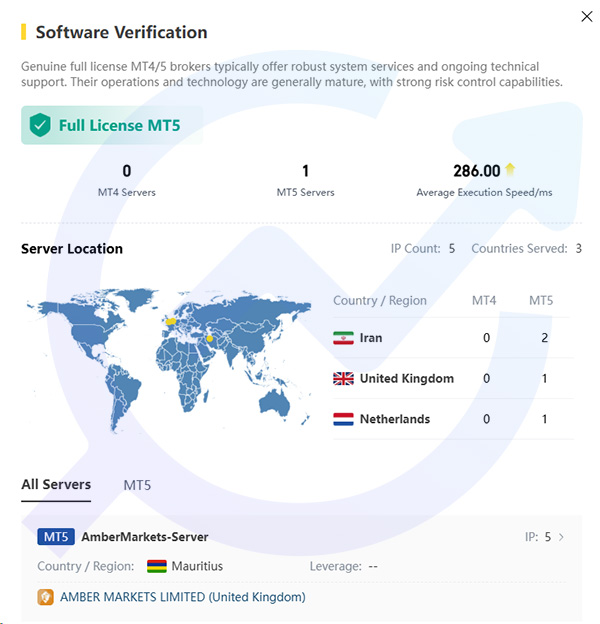Click the United Kingdom flag icon
This screenshot has width=600, height=624.
click(343, 378)
